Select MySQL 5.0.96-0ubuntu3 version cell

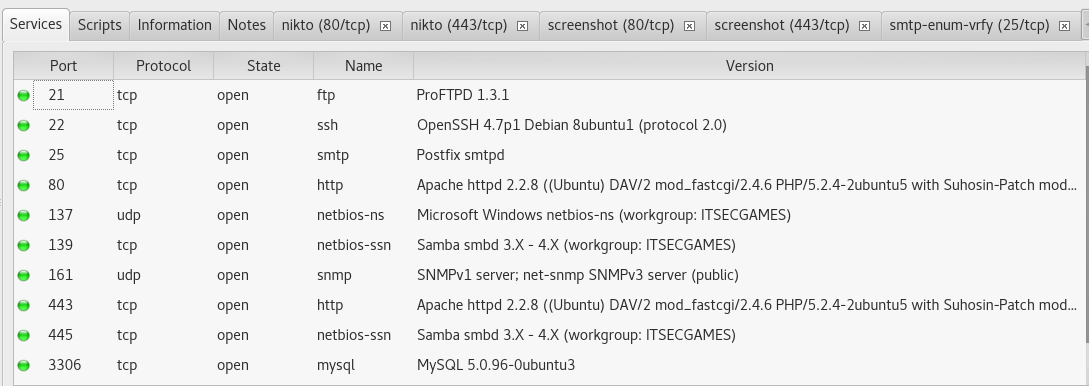(749, 364)
